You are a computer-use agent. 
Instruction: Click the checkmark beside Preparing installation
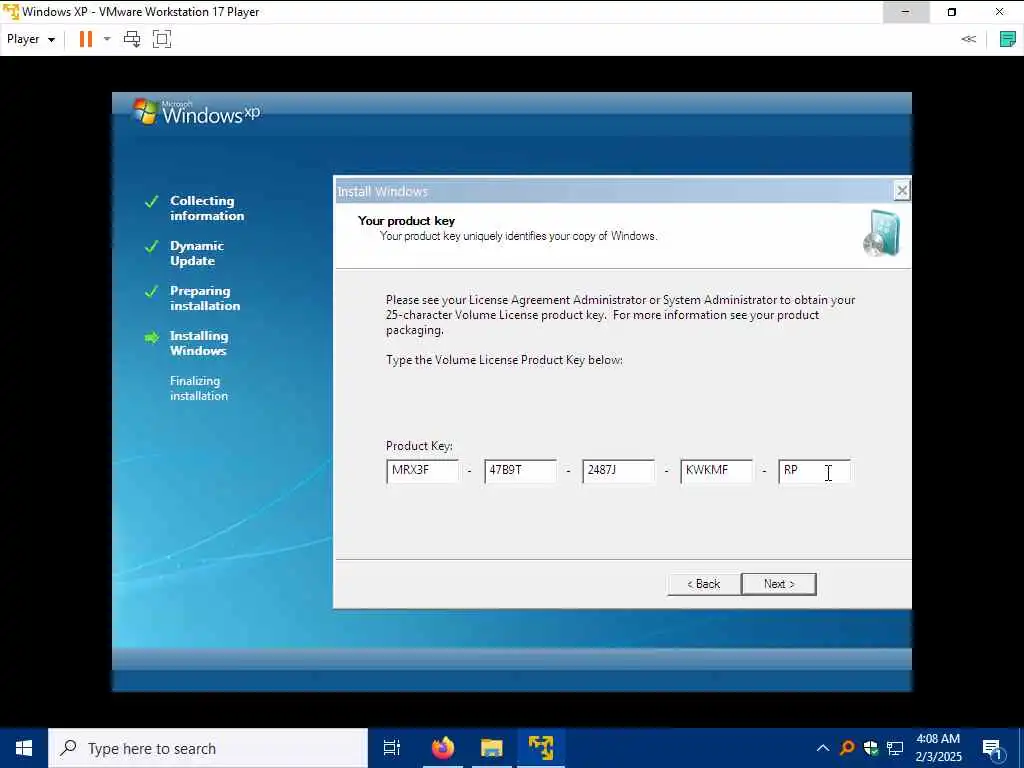152,291
